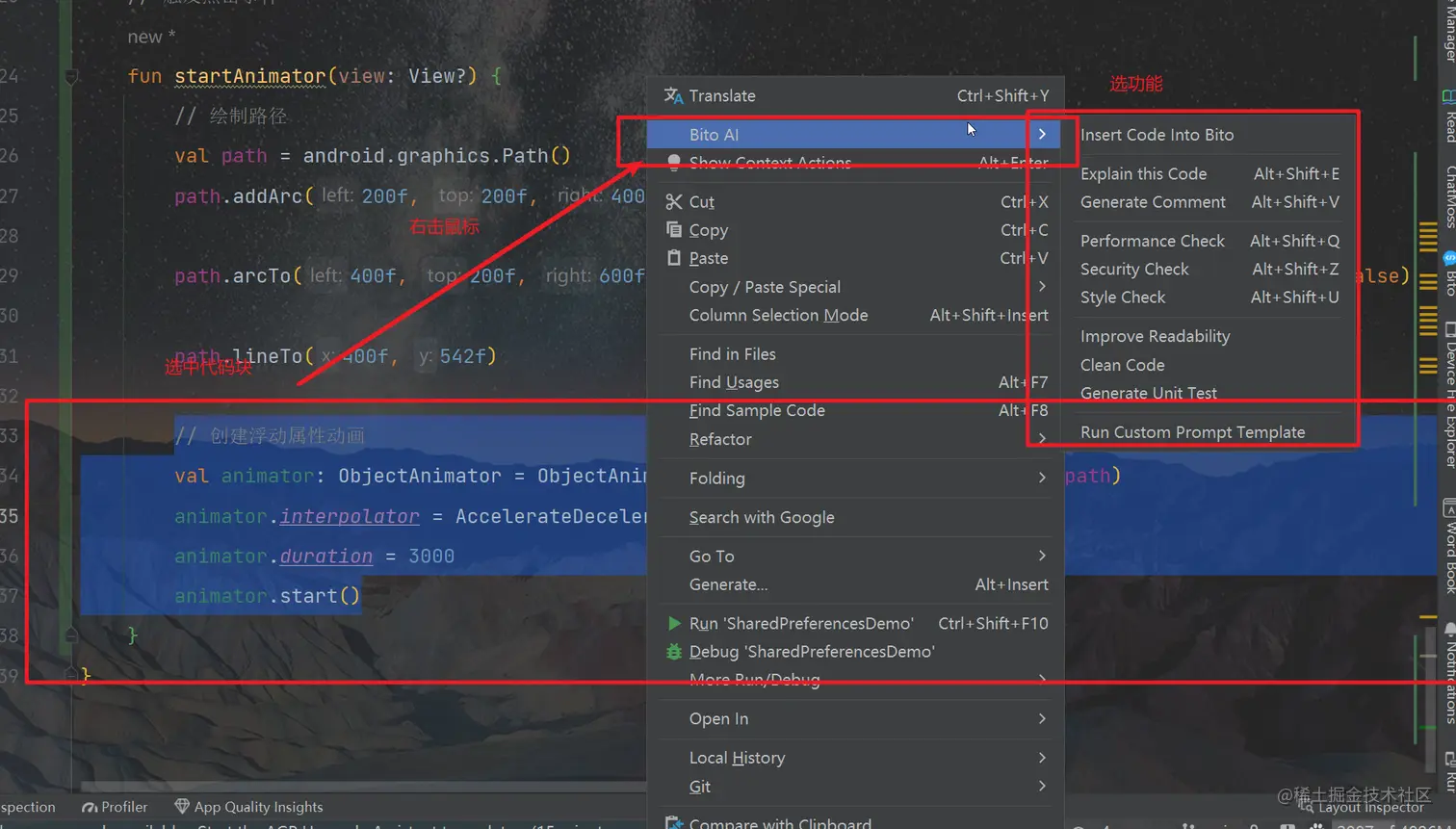The width and height of the screenshot is (1456, 829).
Task: Click the ObjectAnimator type annotation
Action: pyautogui.click(x=420, y=476)
